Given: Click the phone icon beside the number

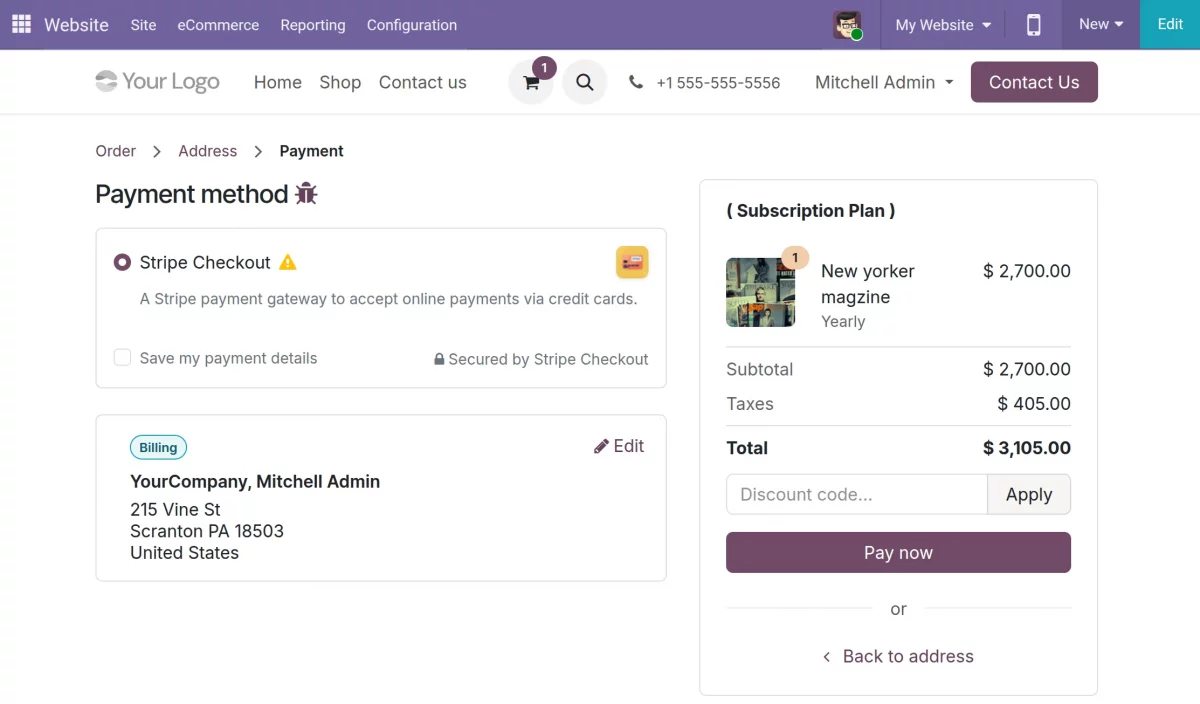Looking at the screenshot, I should click(636, 82).
